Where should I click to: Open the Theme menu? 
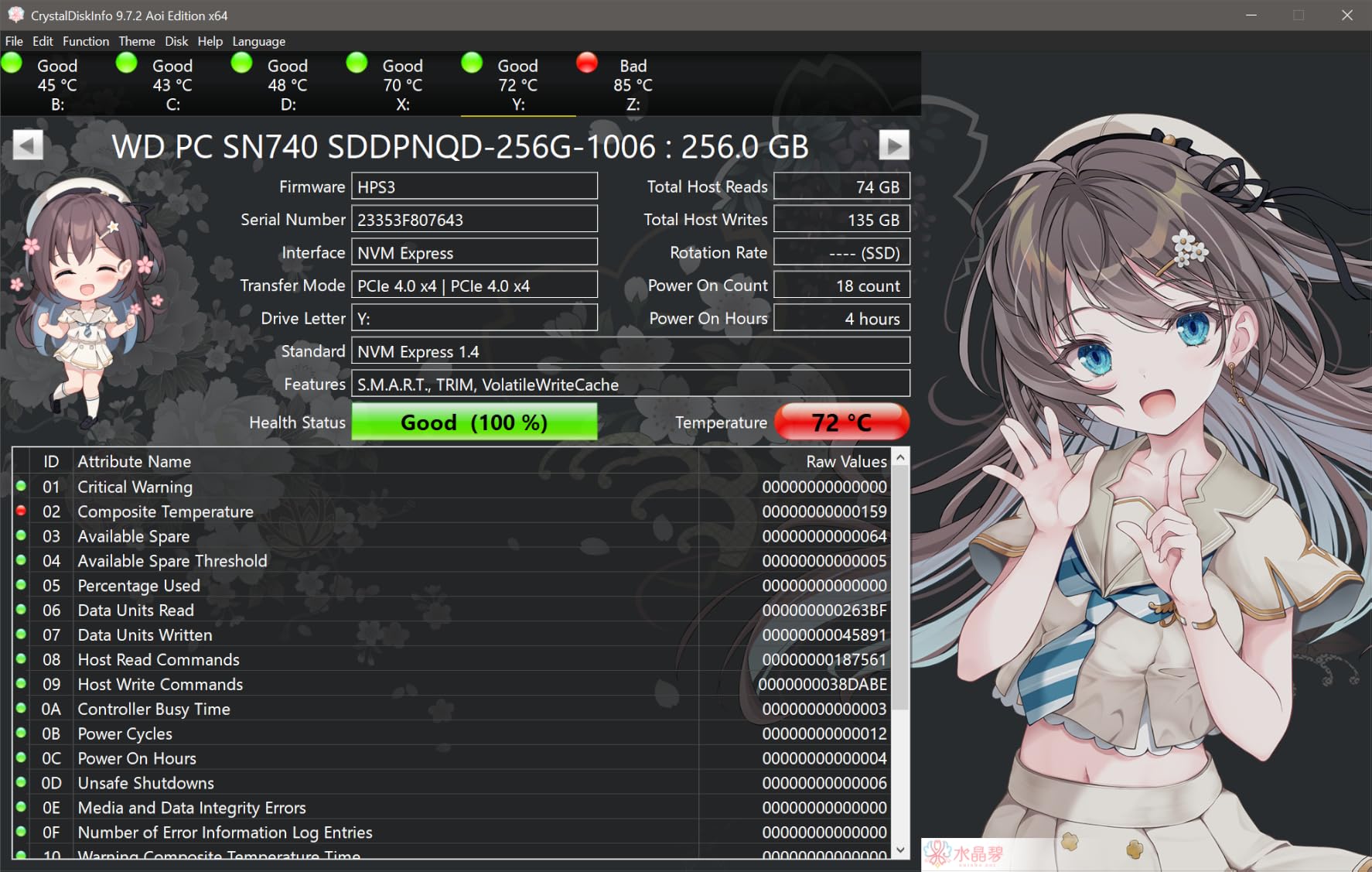[x=137, y=41]
